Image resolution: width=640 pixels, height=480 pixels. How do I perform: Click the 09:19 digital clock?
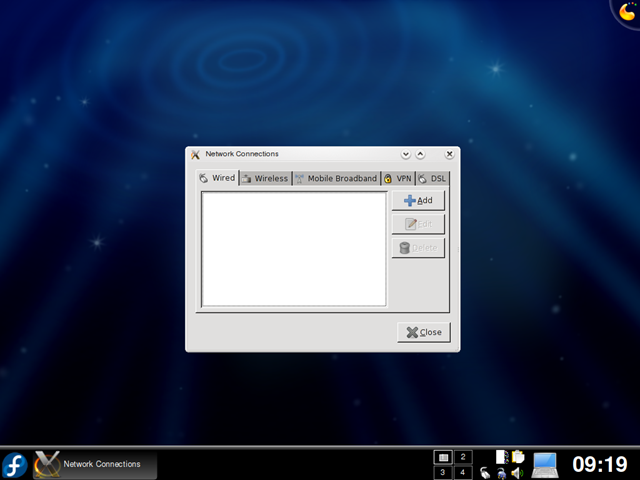tap(600, 464)
